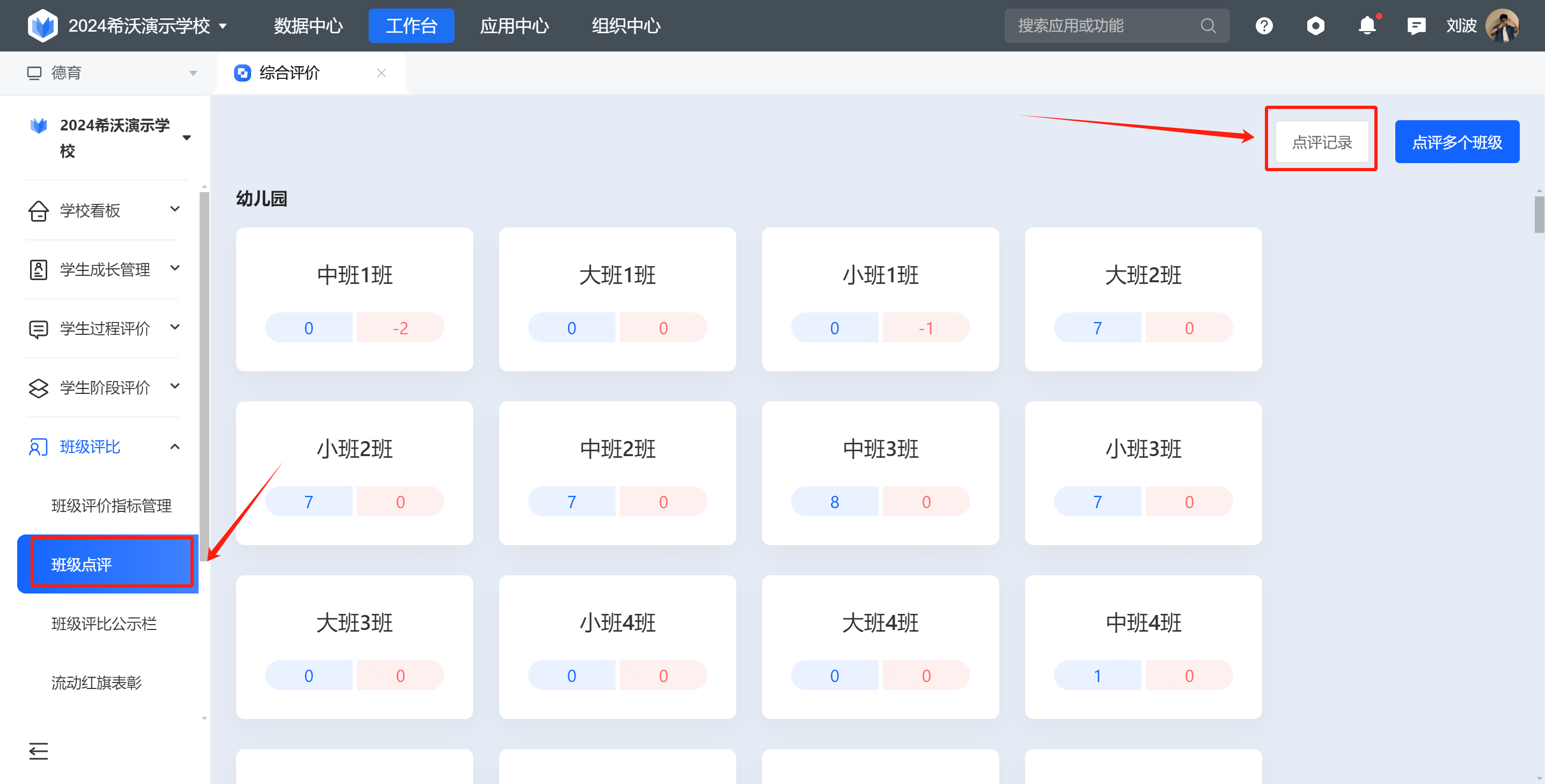Click 中班3班 positive score 8
Viewport: 1545px width, 784px height.
[x=835, y=502]
